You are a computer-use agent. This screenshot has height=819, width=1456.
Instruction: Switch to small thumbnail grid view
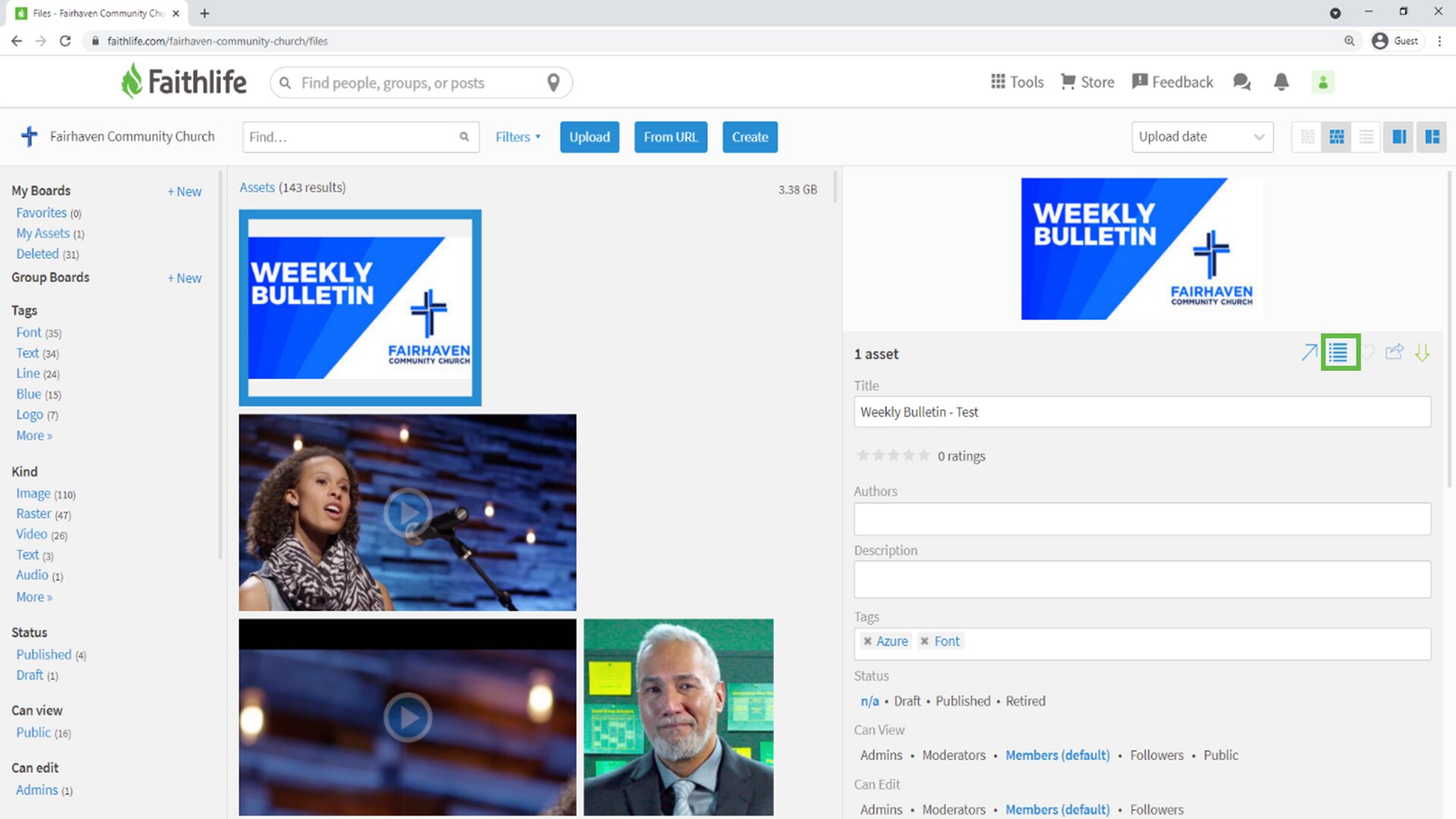[1307, 137]
